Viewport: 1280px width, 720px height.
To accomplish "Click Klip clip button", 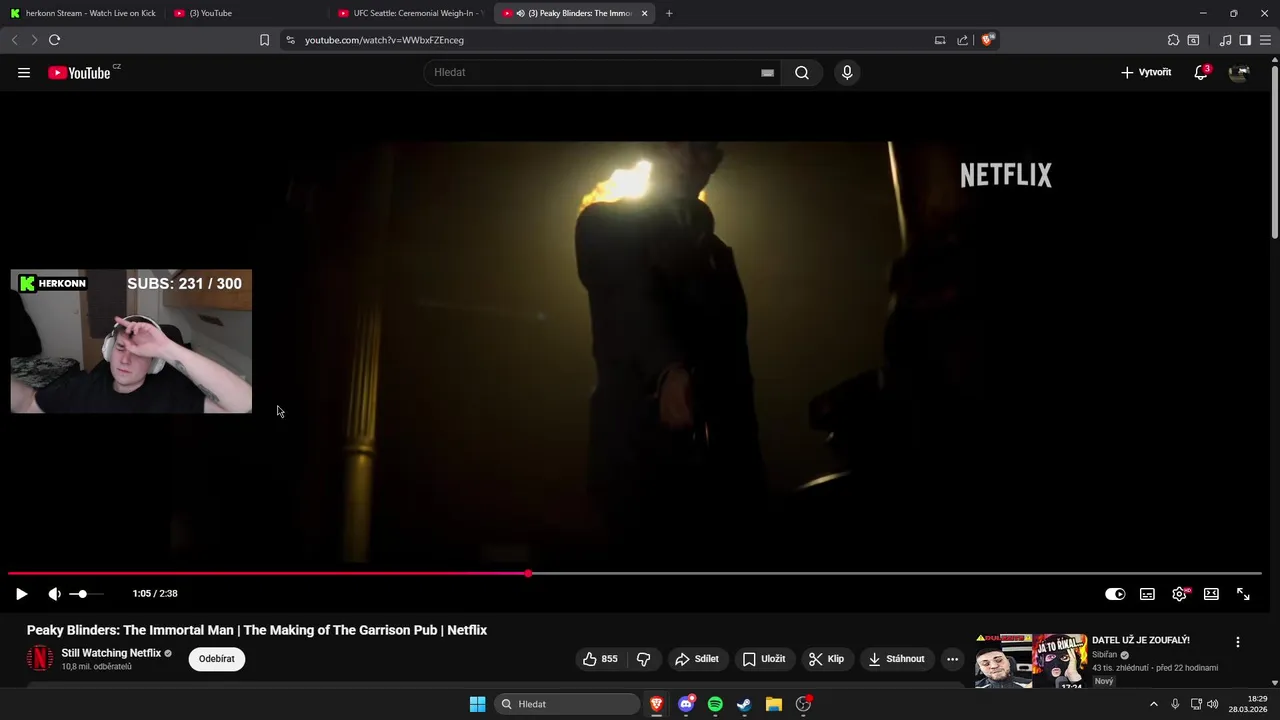I will pyautogui.click(x=826, y=659).
